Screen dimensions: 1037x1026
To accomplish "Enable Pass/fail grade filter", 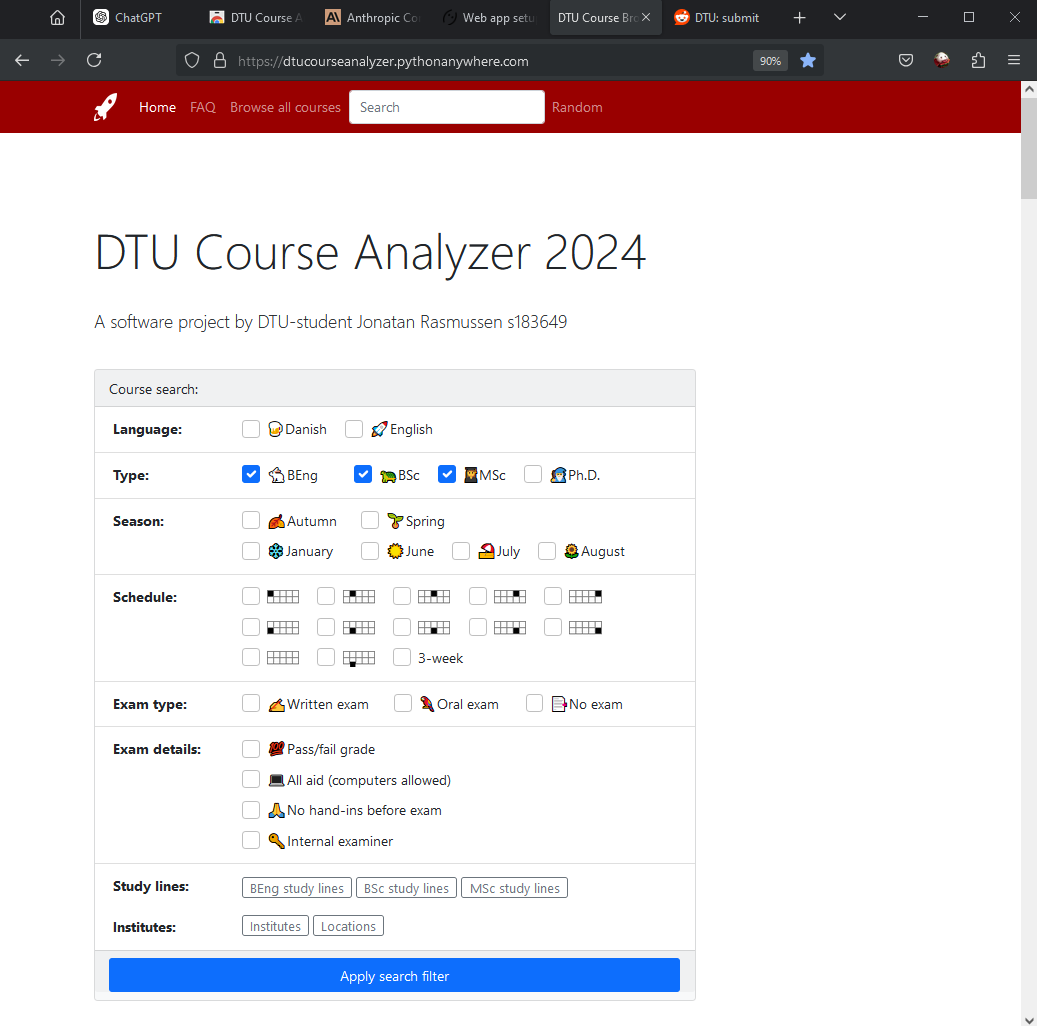I will click(251, 749).
